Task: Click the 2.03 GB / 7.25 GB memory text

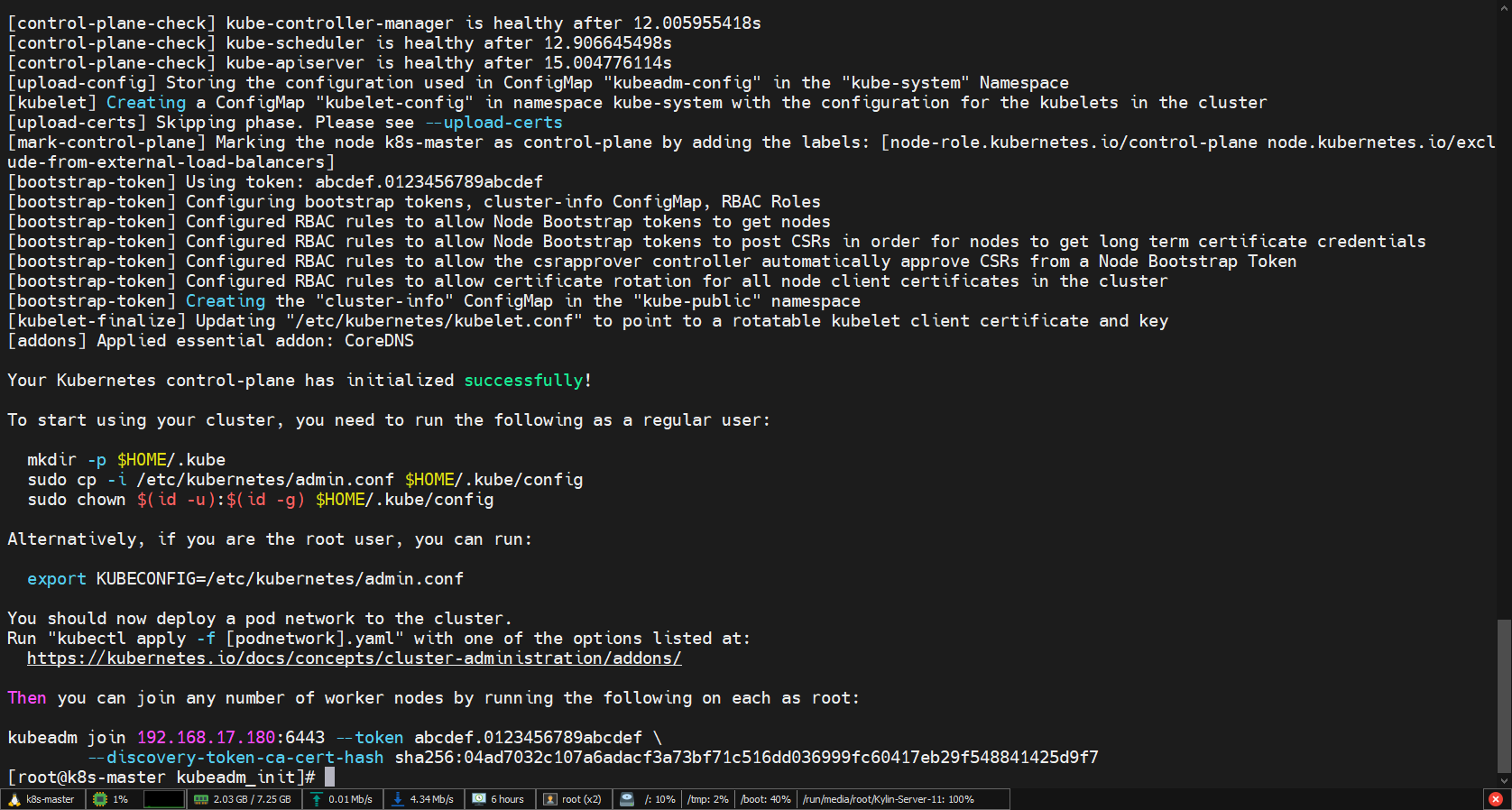Action: (x=253, y=799)
